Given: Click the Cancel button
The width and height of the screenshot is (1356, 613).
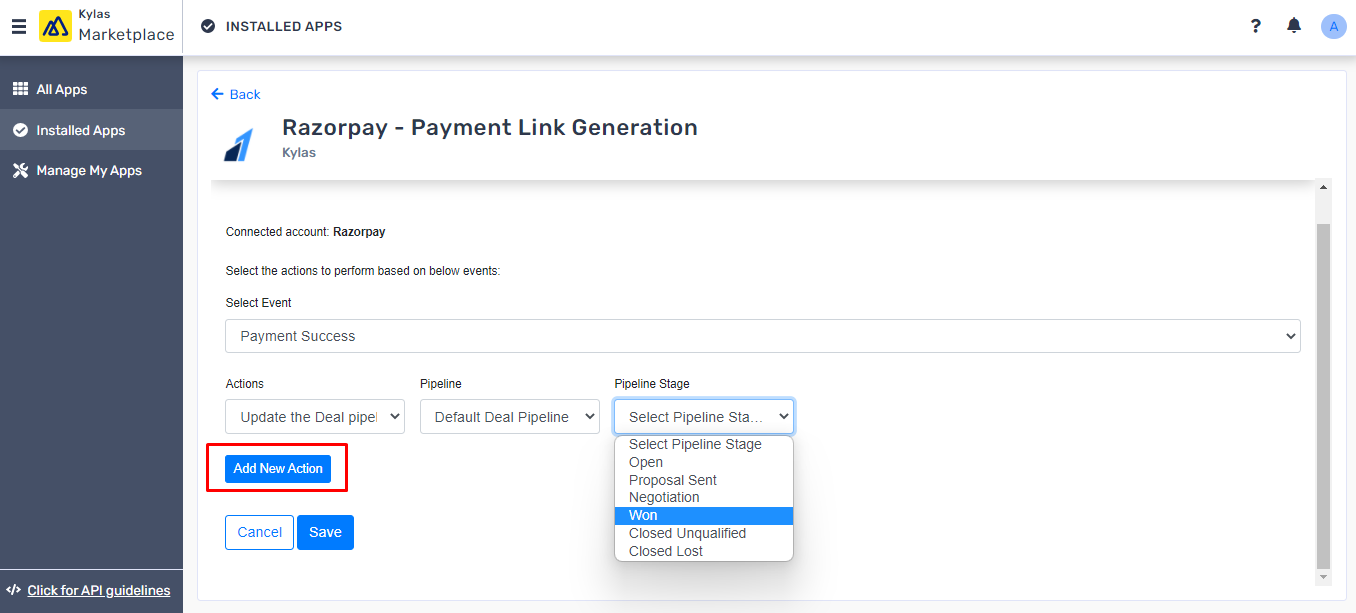Looking at the screenshot, I should (260, 532).
